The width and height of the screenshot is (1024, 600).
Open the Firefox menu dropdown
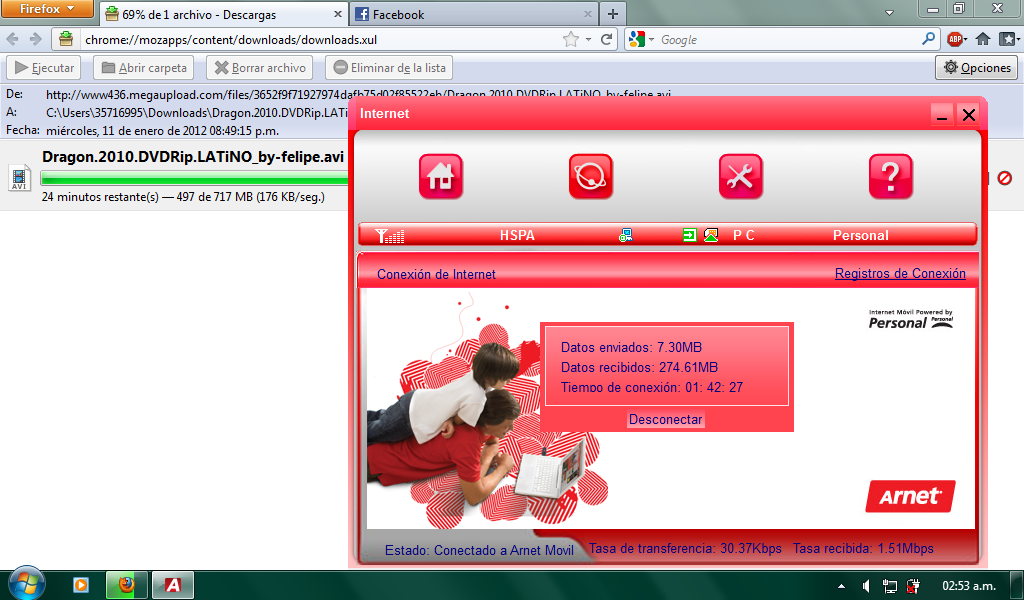[47, 9]
